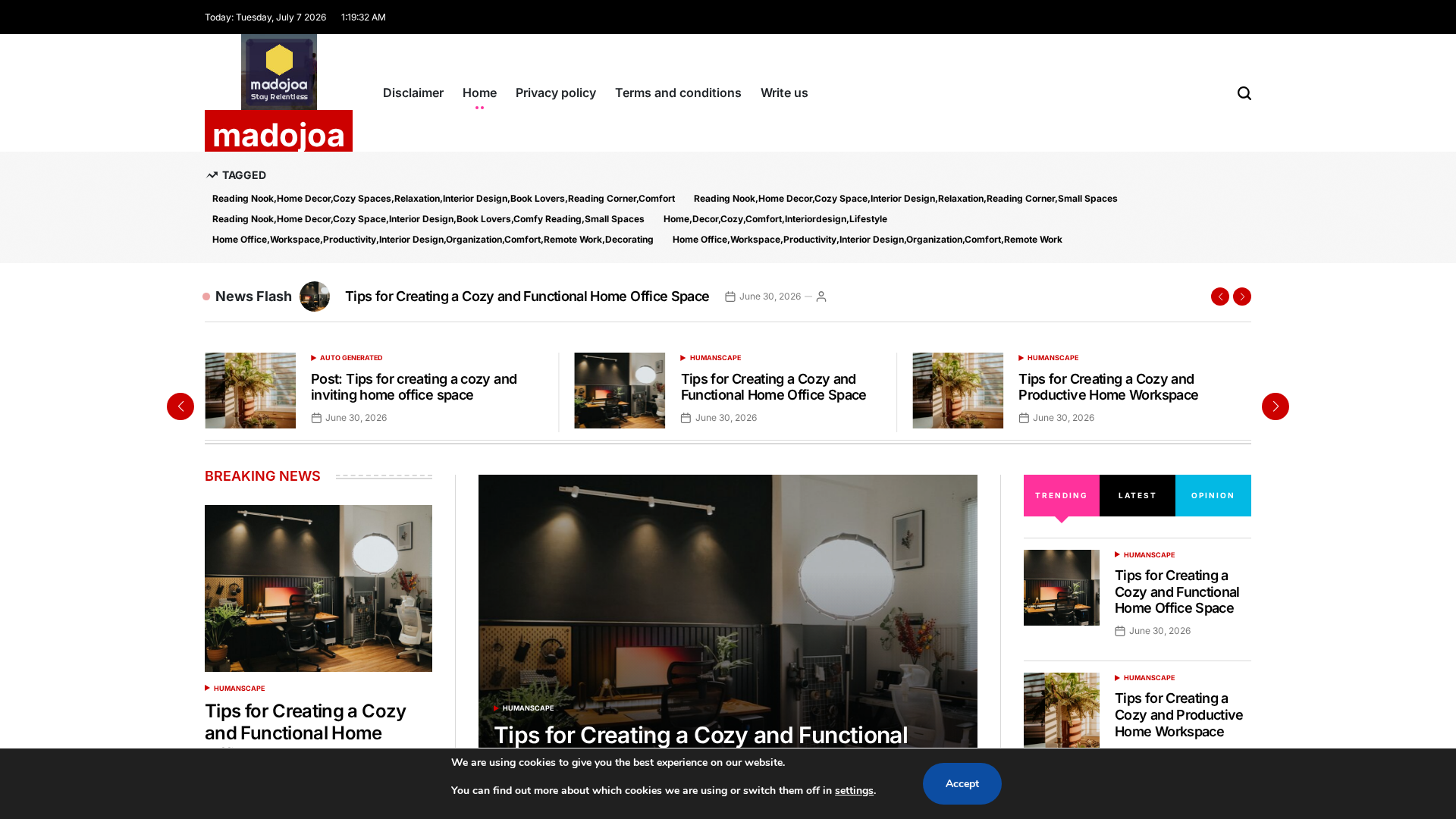Click the News Flash round thumbnail

315,297
